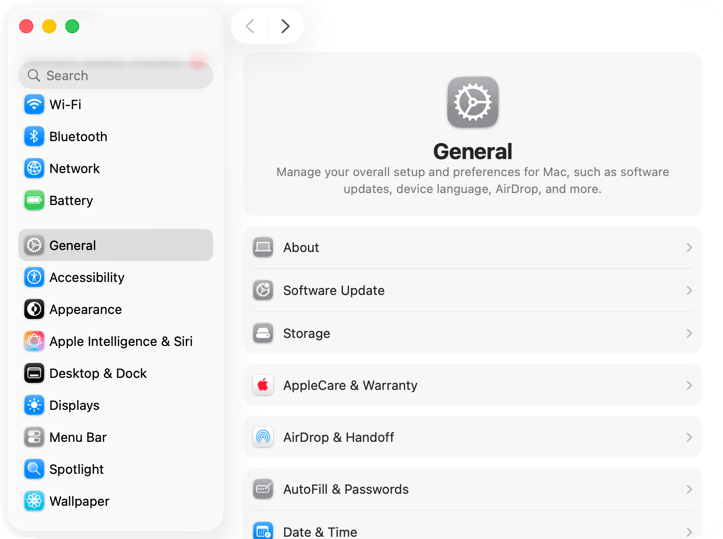
Task: Click the red close window button
Action: coord(26,26)
